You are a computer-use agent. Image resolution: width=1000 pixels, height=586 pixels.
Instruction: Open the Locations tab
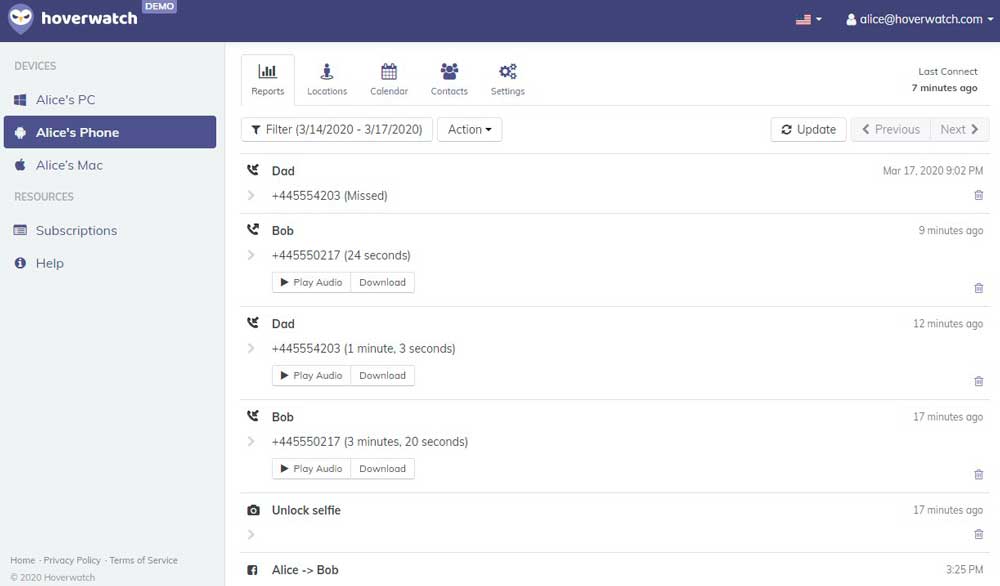[x=327, y=80]
